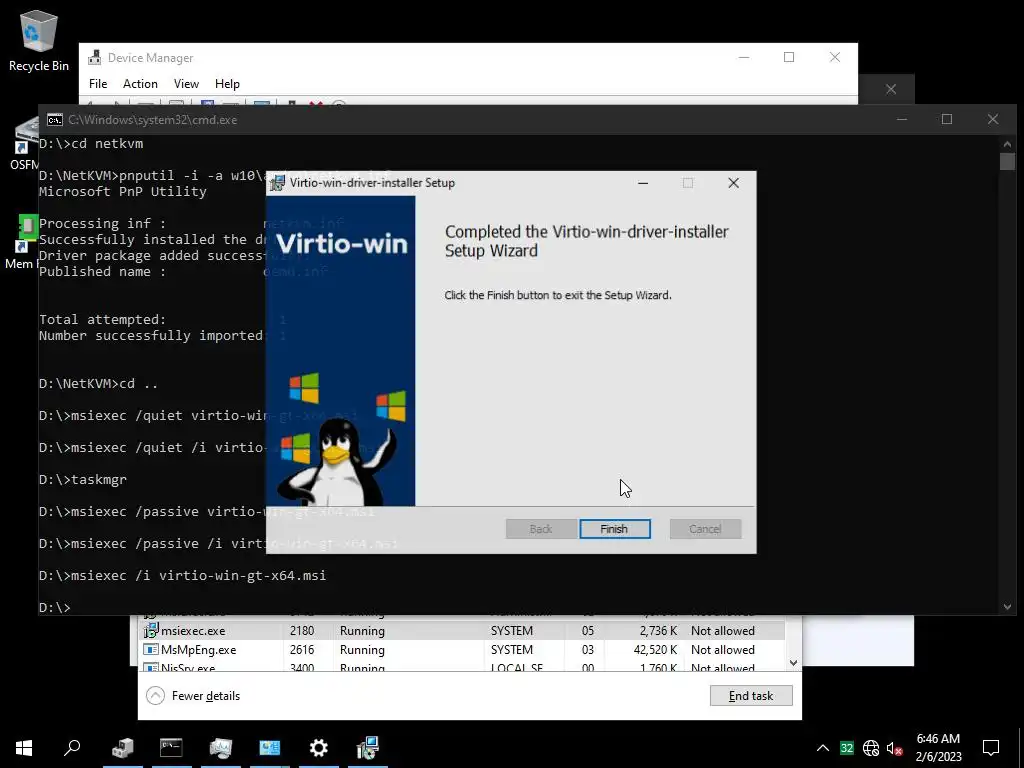This screenshot has height=768, width=1024.
Task: Open the Recycle Bin desktop icon
Action: [39, 40]
